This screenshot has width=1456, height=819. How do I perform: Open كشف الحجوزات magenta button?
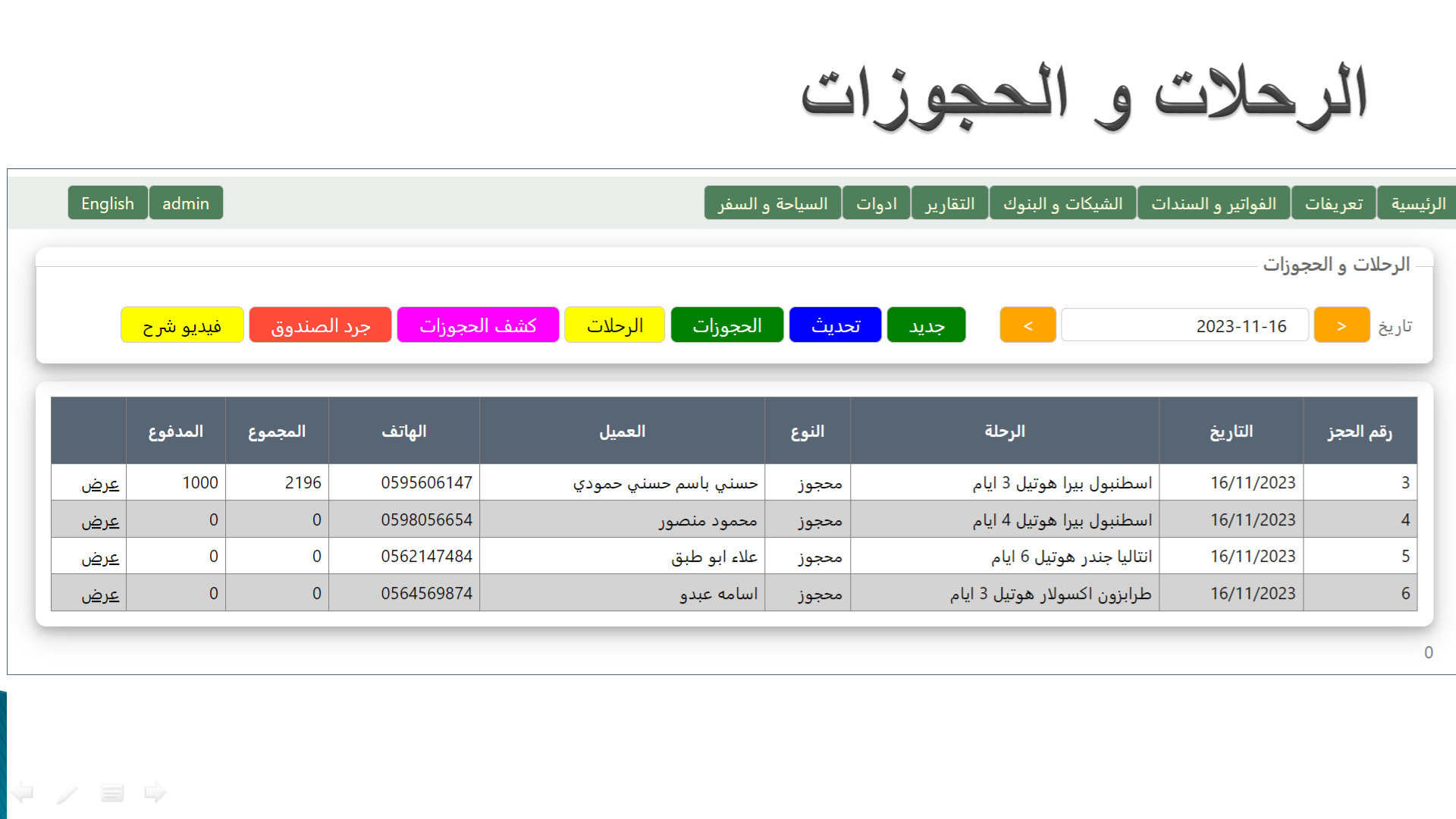478,325
